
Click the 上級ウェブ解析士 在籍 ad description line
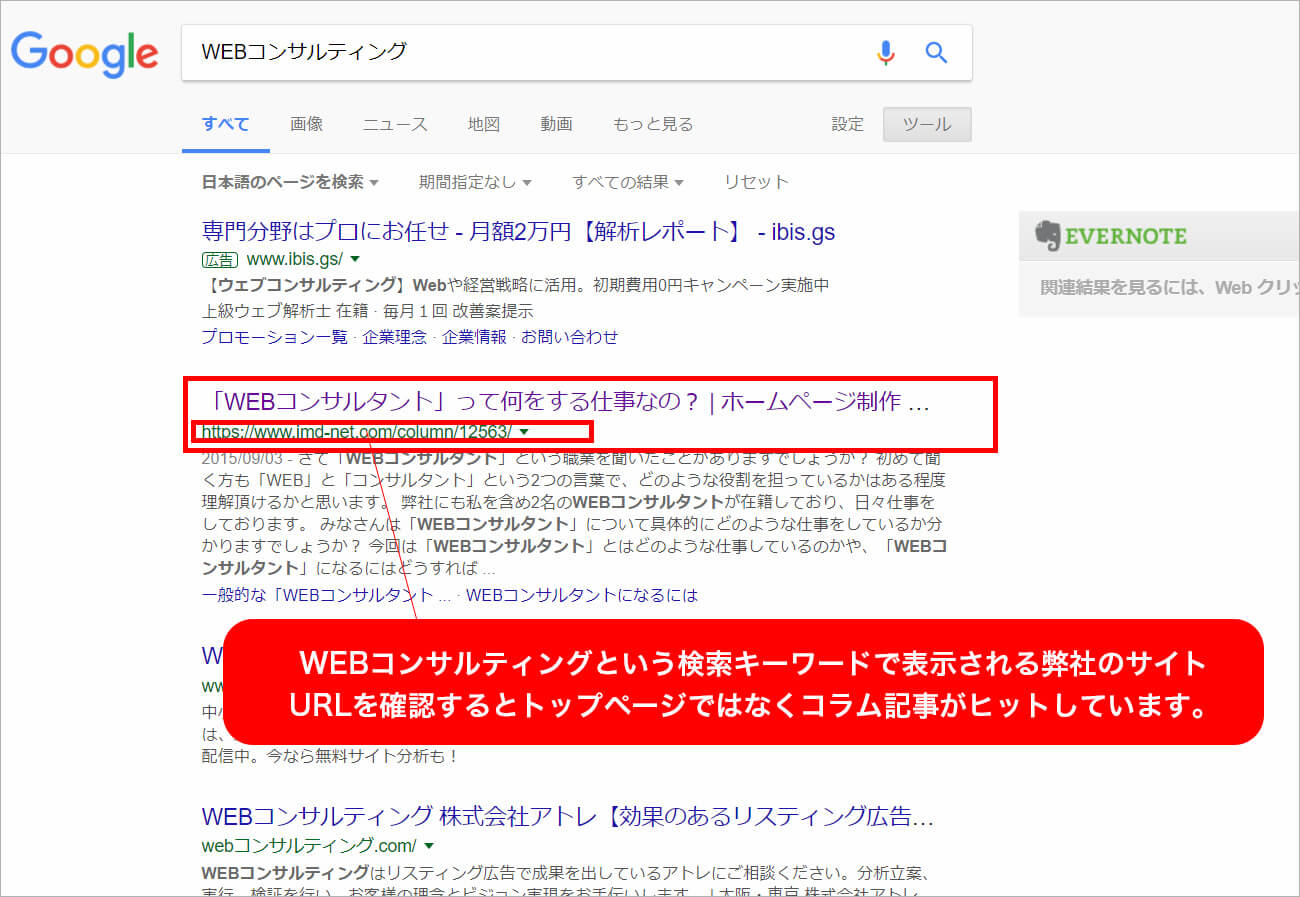[x=367, y=311]
